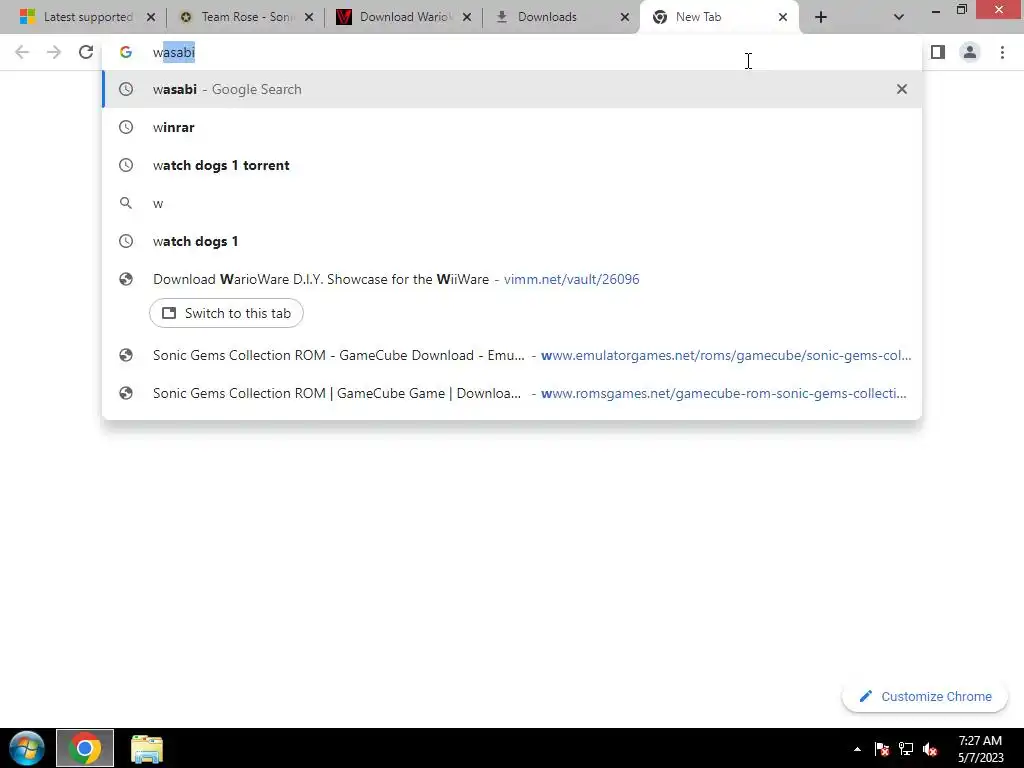
Task: Restore down the Chrome window
Action: (962, 9)
